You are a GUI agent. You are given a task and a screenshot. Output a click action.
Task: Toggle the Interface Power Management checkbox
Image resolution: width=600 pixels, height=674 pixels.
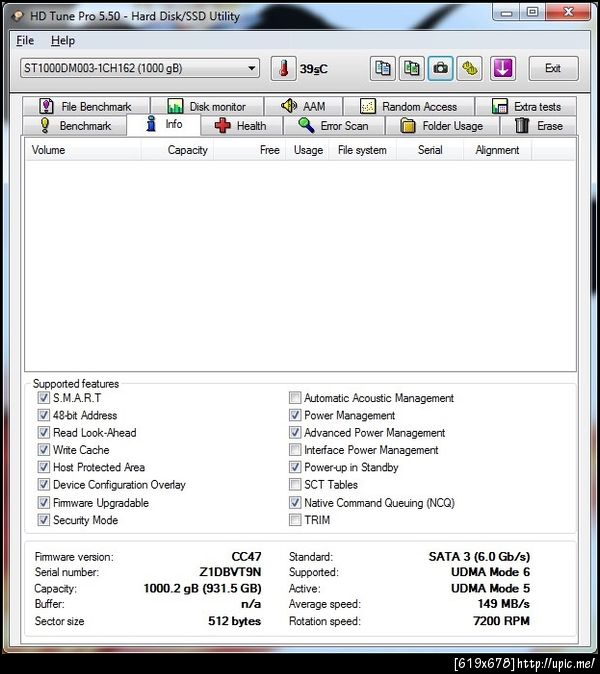coord(295,450)
